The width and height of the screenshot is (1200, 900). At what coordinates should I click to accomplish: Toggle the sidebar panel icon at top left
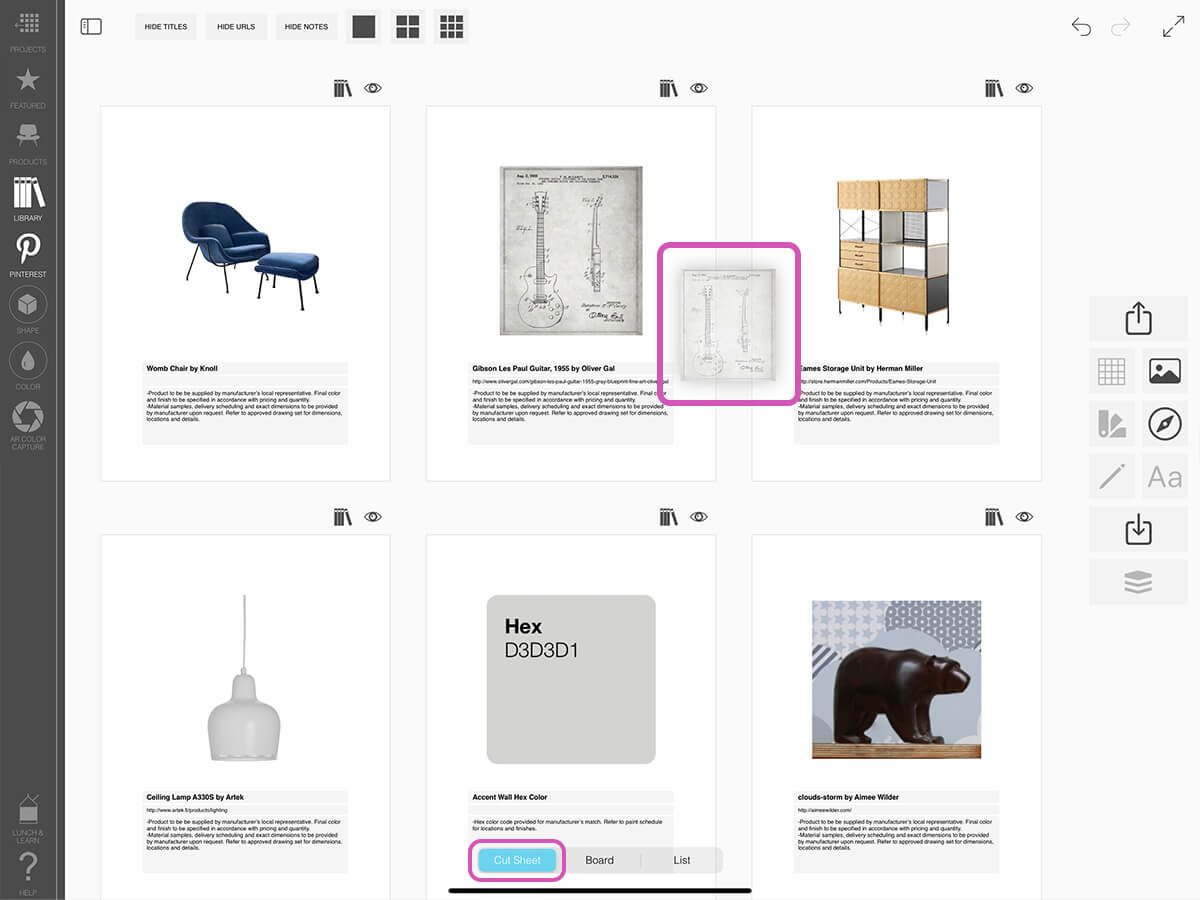point(91,27)
